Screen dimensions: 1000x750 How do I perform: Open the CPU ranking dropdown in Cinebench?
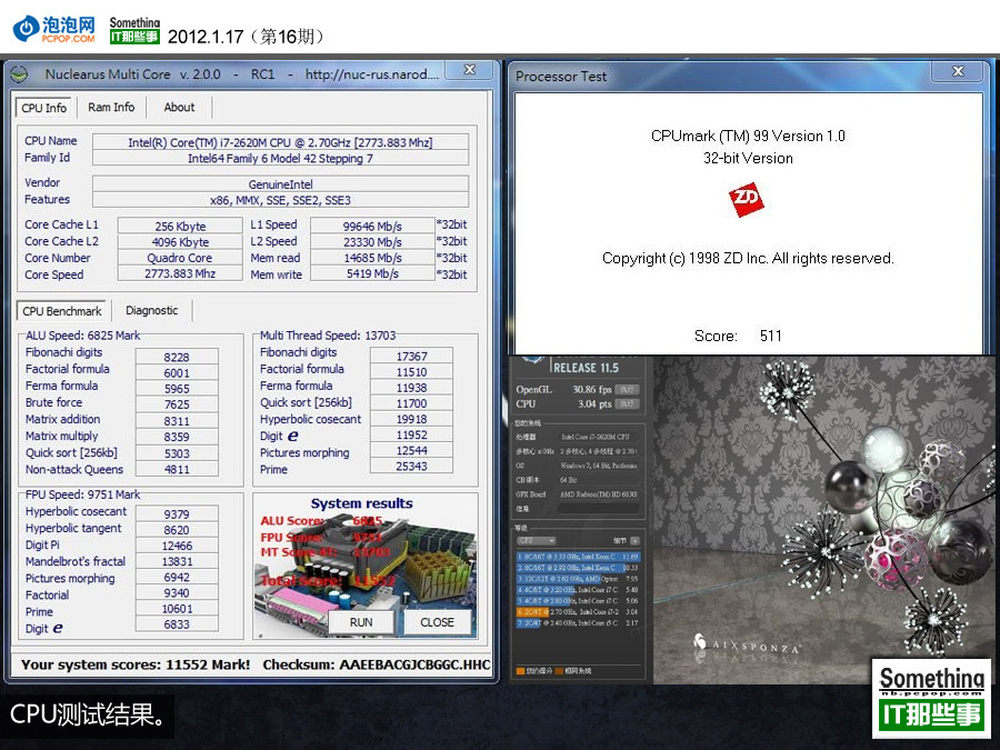click(536, 541)
